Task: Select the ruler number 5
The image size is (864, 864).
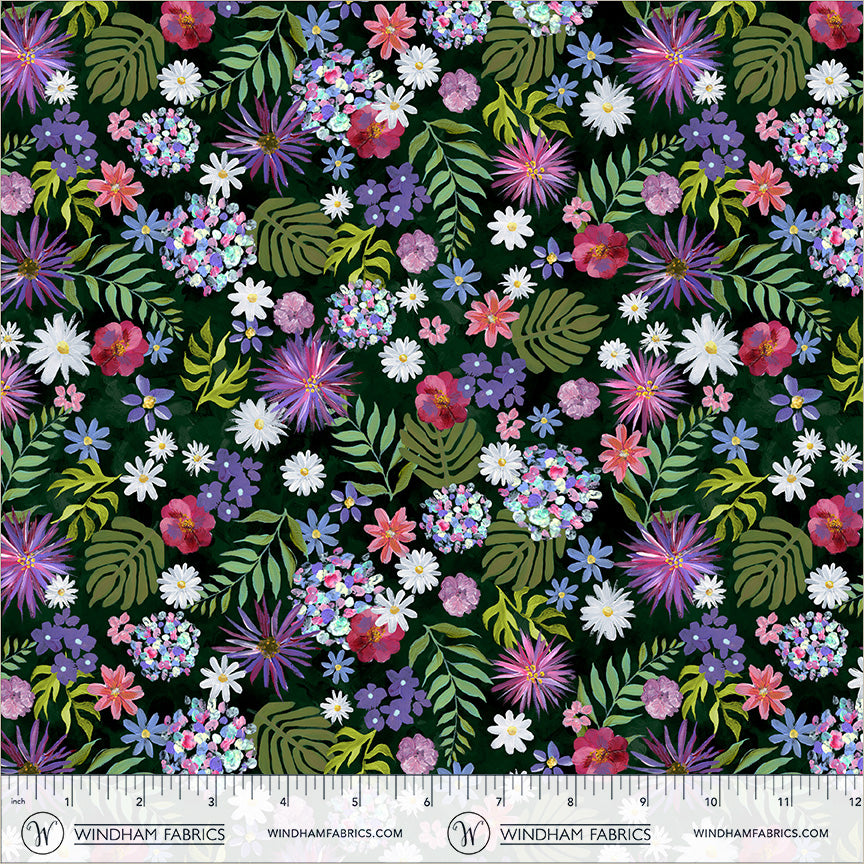Action: pos(355,801)
